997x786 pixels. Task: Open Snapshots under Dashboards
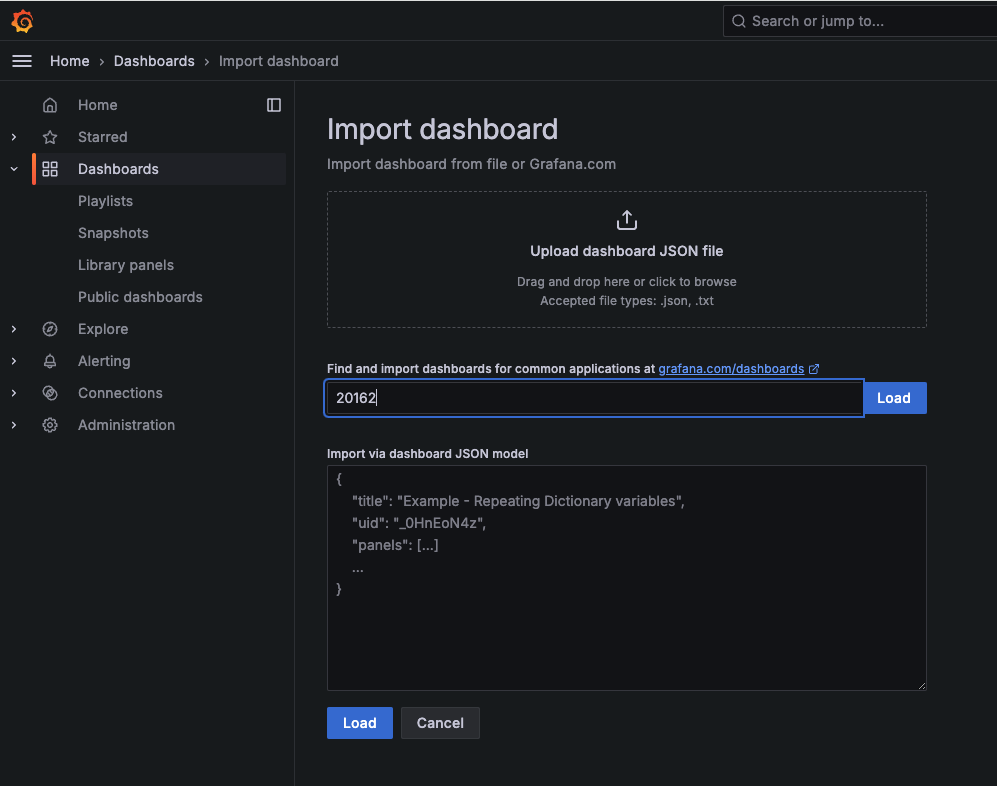pos(113,233)
